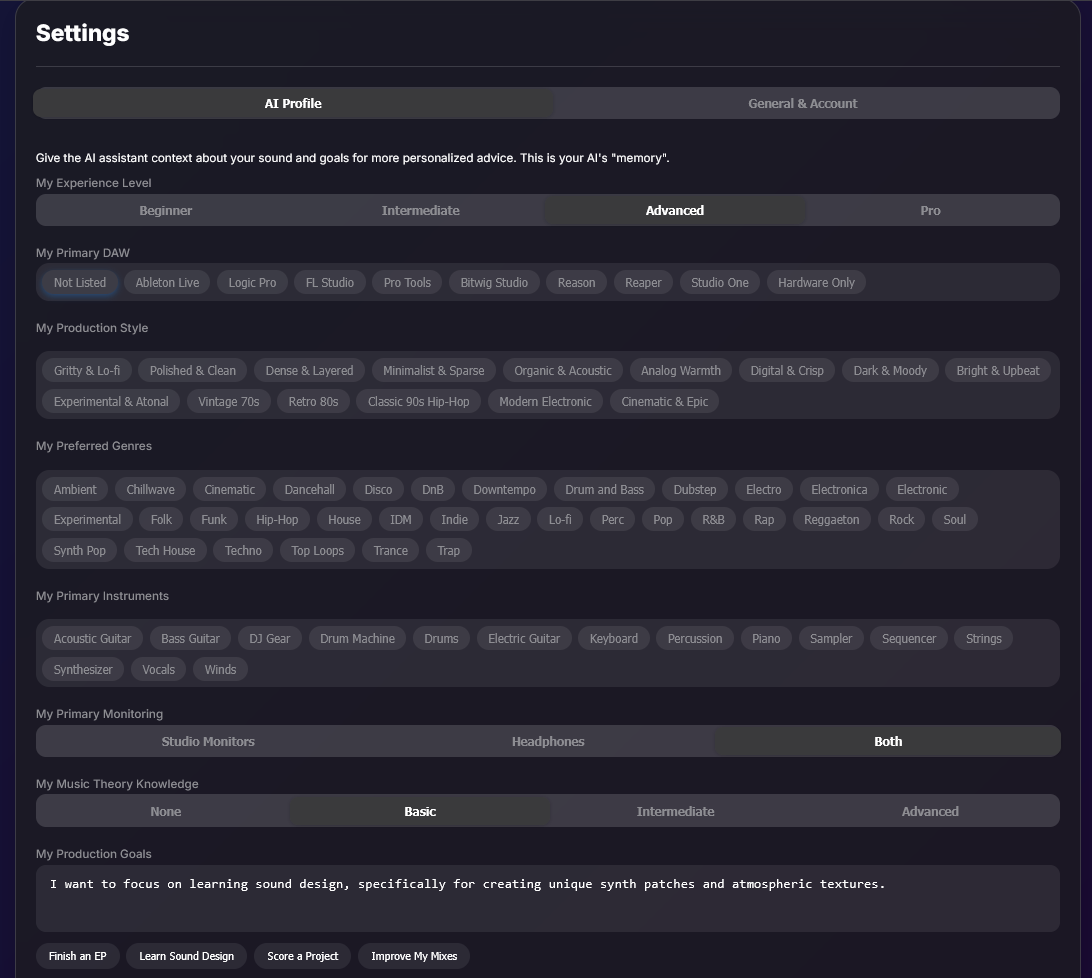Toggle the Ambient genre chip
Screen dimensions: 1092x978
(x=74, y=489)
